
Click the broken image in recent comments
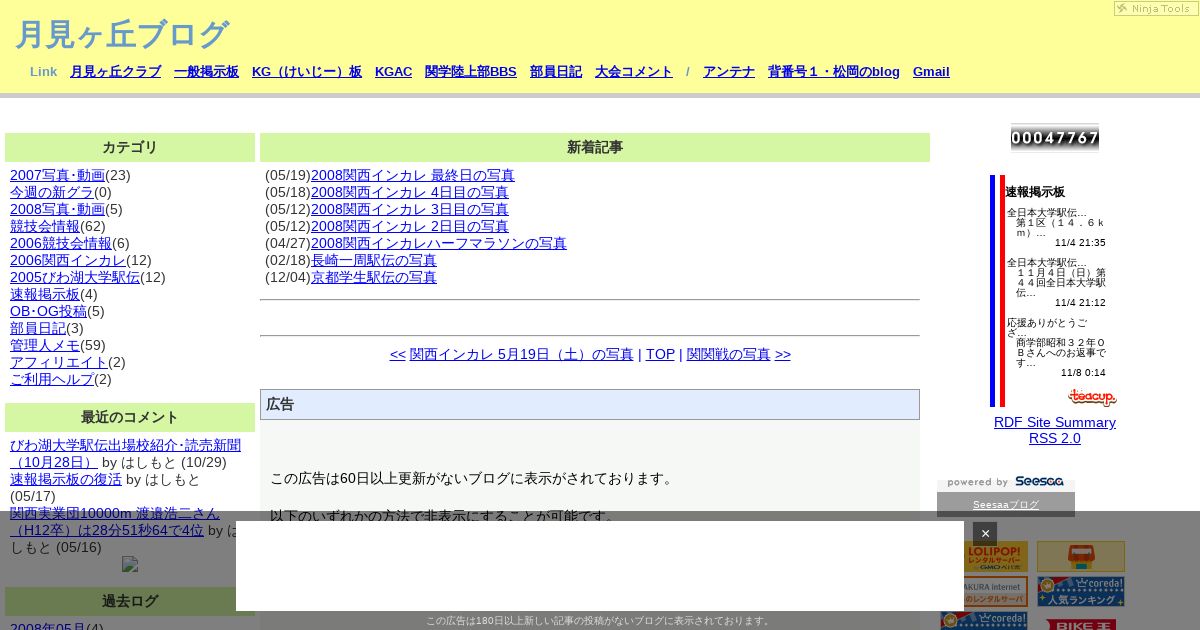130,564
